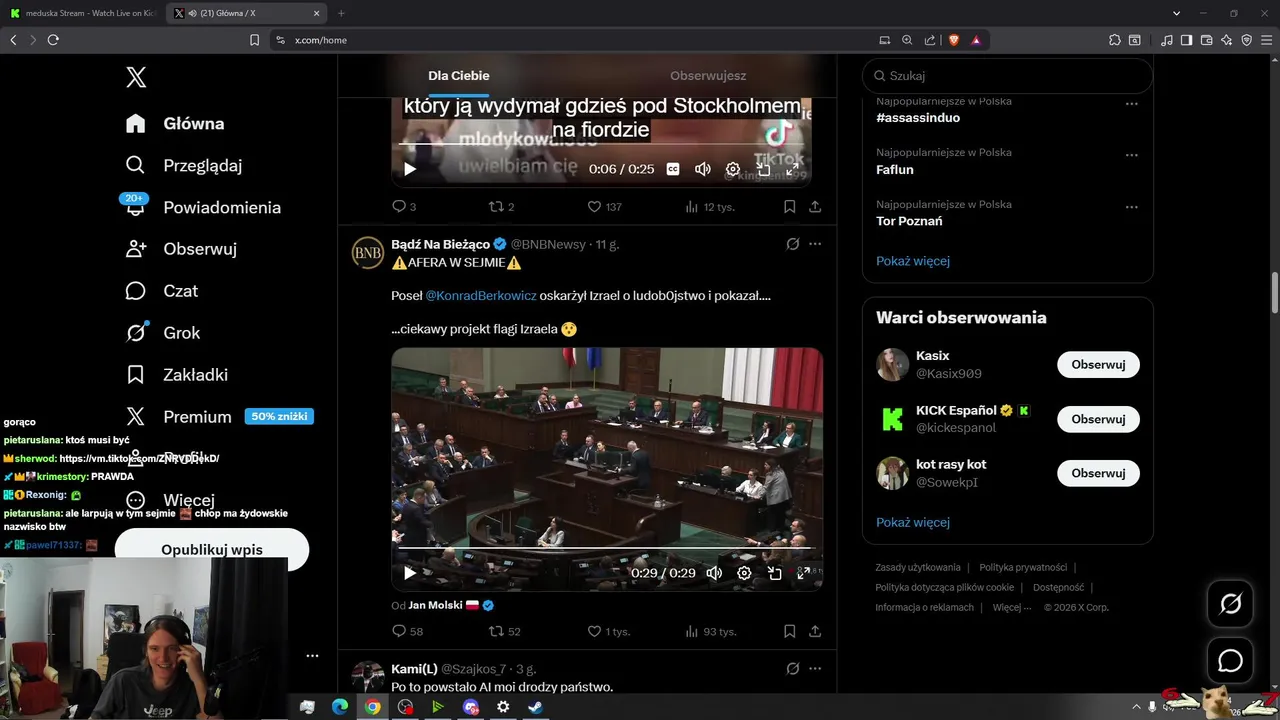Bookmark the BNBNewsy post
1280x720 pixels.
coord(789,631)
